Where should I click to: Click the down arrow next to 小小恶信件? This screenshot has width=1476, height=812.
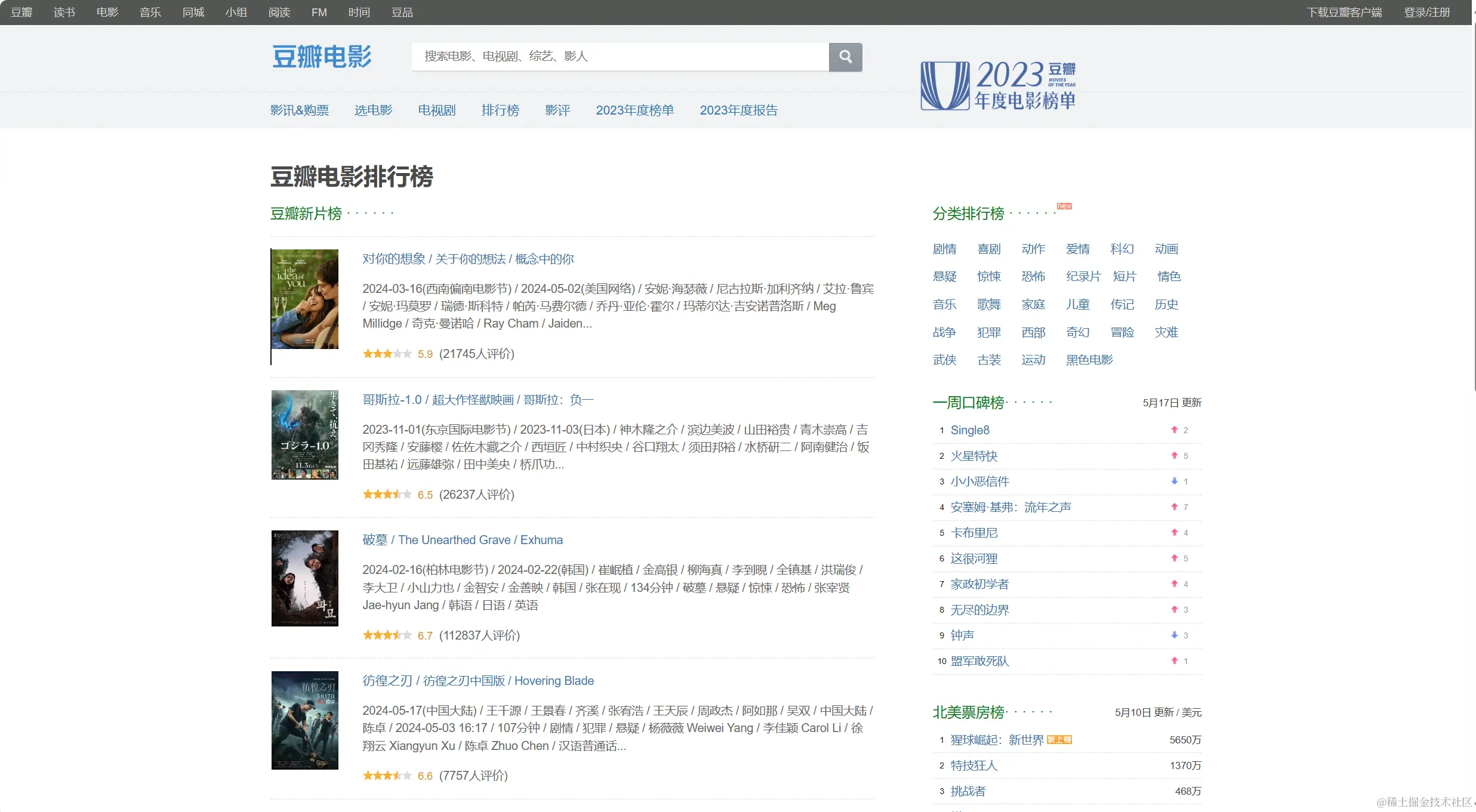[1174, 481]
